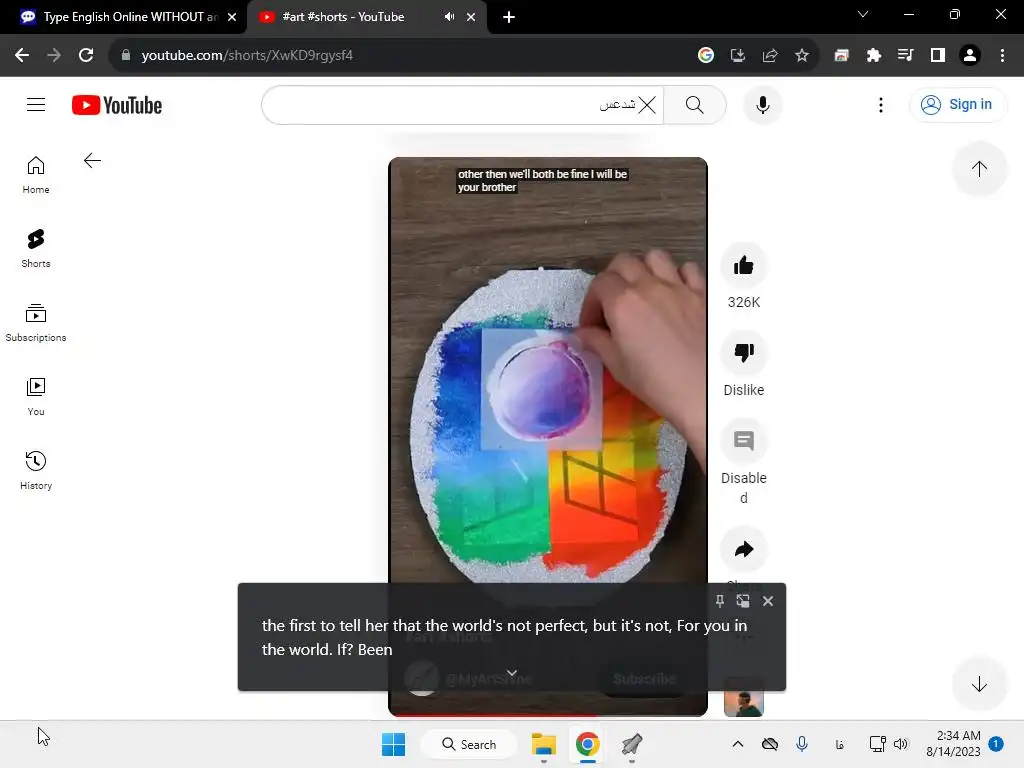Open the Extensions puzzle icon
This screenshot has width=1024, height=768.
pyautogui.click(x=873, y=56)
